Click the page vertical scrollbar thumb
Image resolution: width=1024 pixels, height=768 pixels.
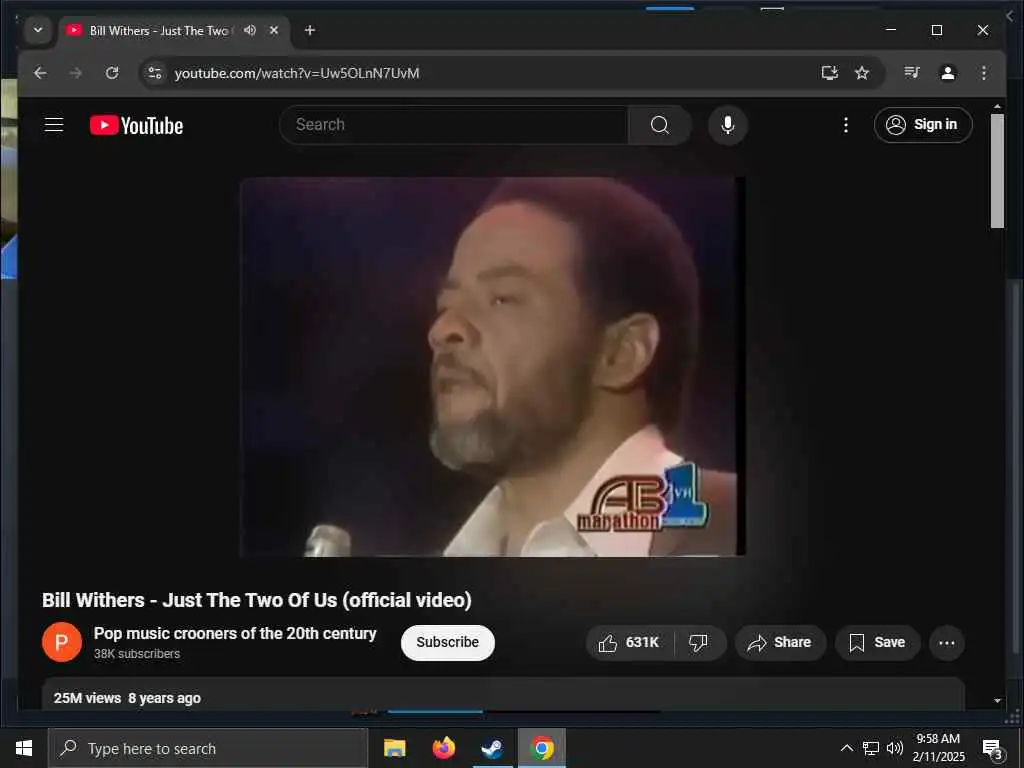point(997,171)
